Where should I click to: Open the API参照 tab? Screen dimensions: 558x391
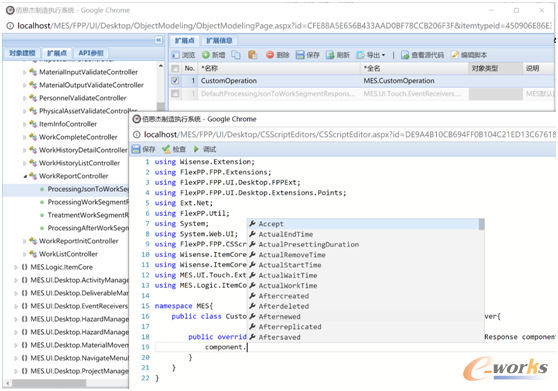91,53
